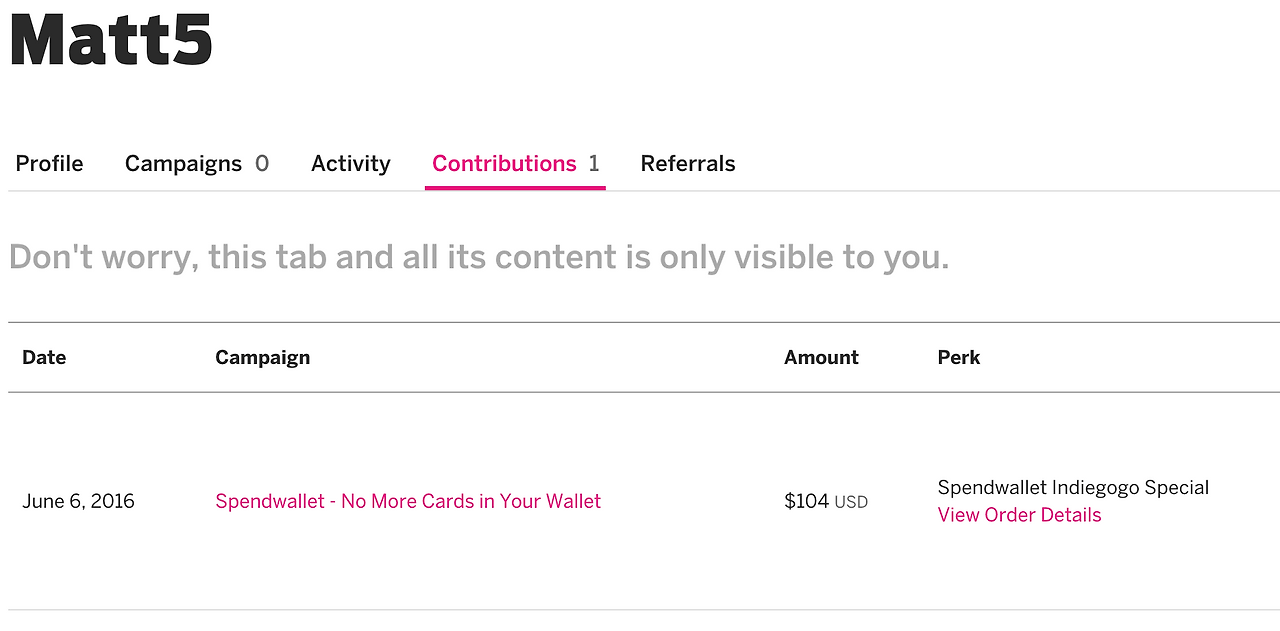Click the Campaigns count number 0

[x=262, y=164]
